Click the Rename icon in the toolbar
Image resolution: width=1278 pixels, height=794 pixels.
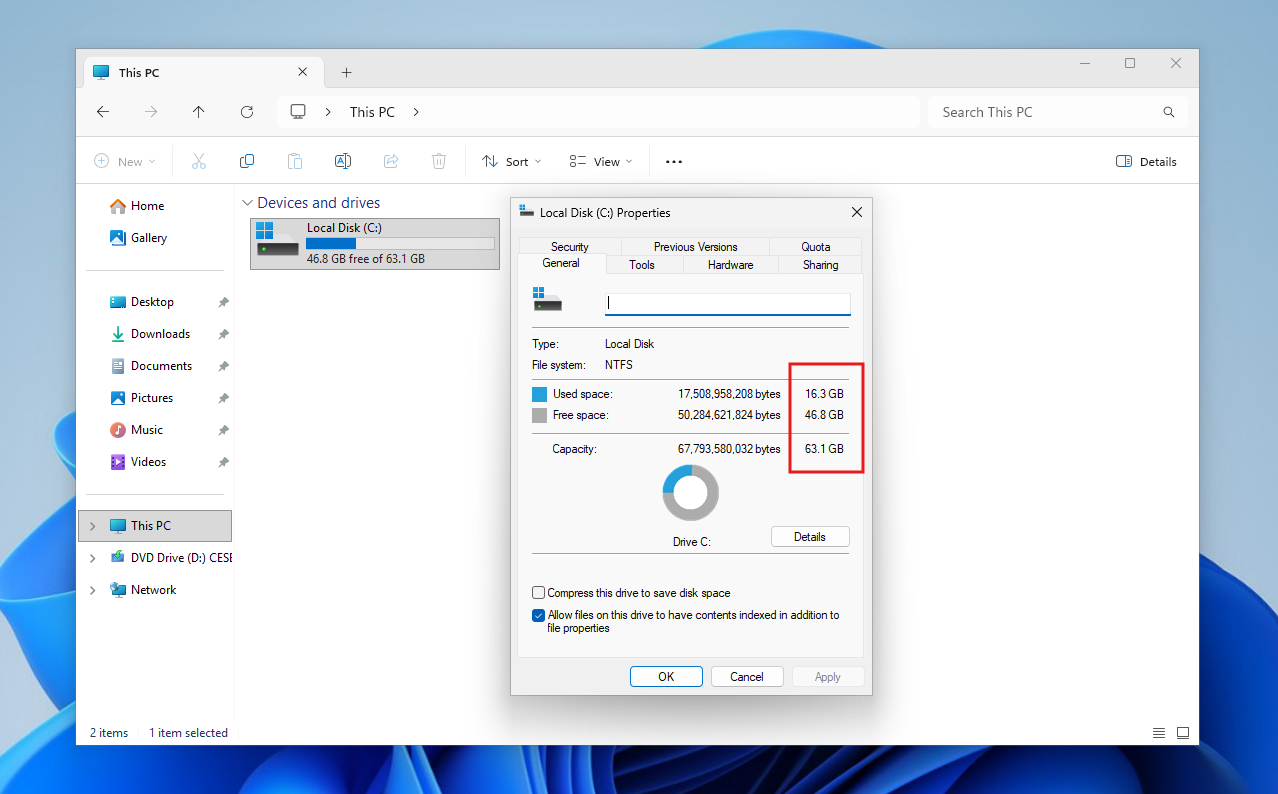pos(343,161)
